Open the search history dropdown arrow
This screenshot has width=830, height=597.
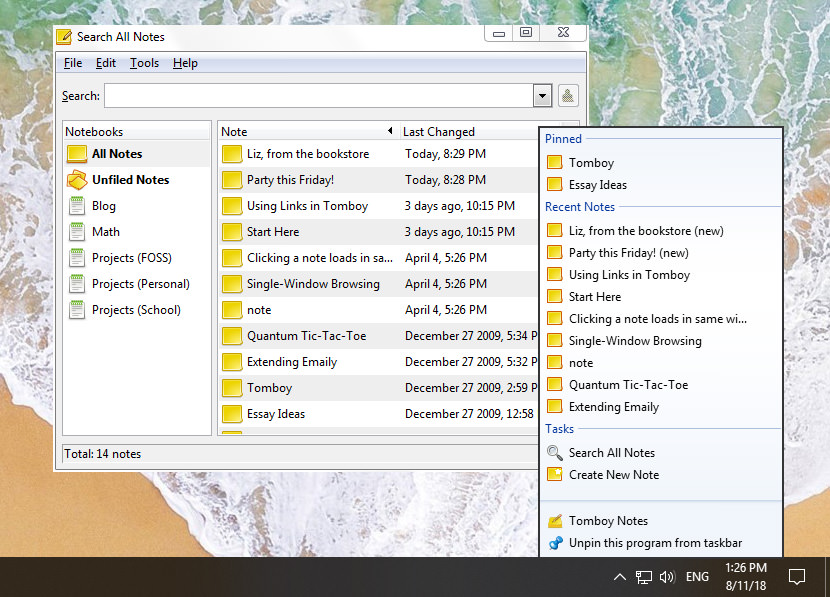point(543,96)
